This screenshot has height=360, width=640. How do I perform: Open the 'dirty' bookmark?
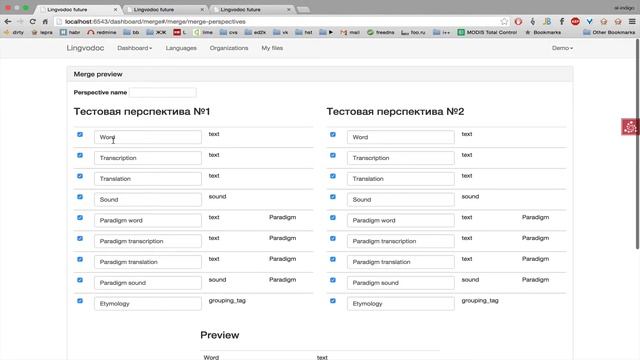[x=14, y=32]
